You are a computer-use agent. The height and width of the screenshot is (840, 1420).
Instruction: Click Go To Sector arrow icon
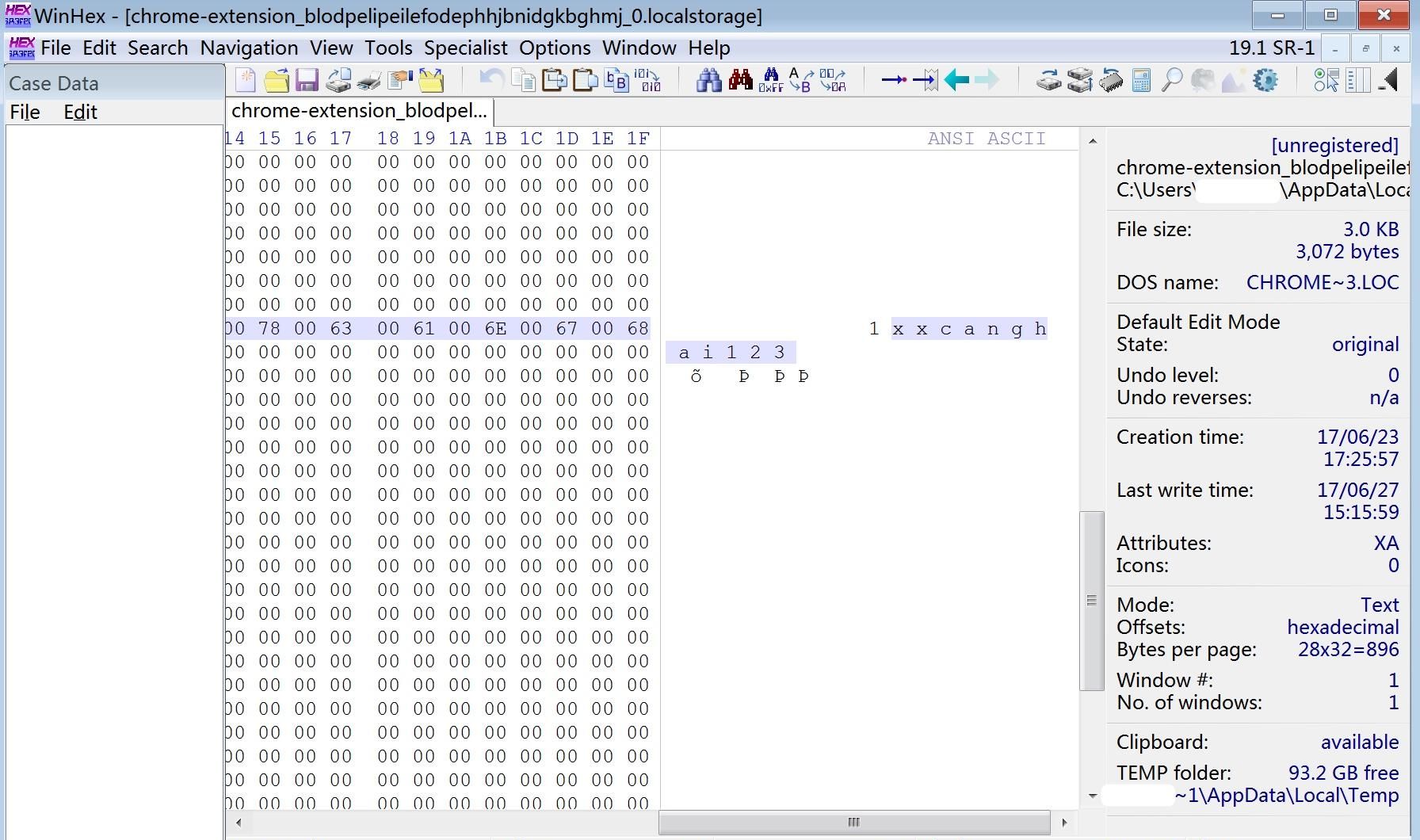[925, 80]
